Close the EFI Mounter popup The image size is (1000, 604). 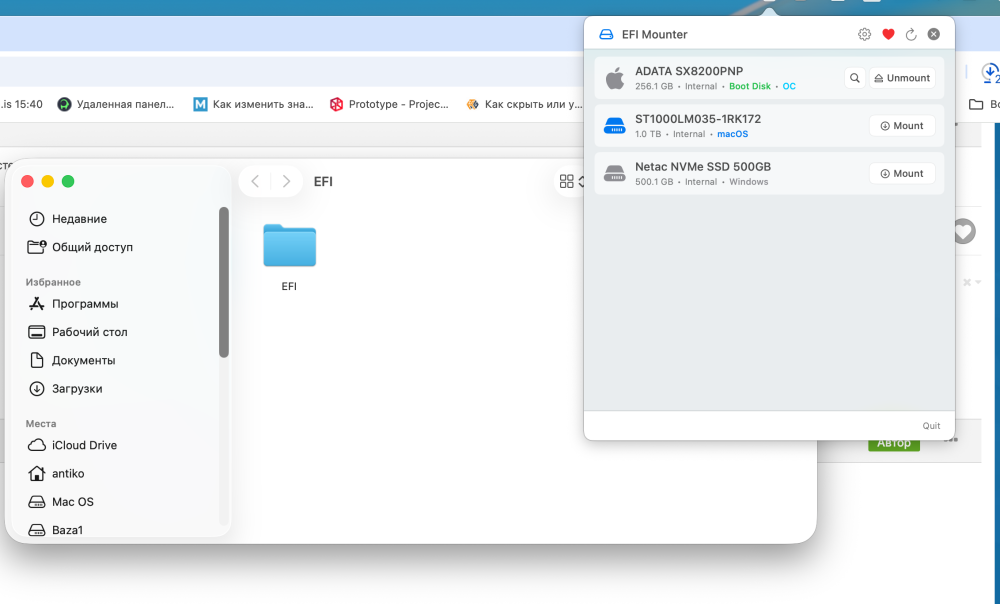[x=934, y=34]
